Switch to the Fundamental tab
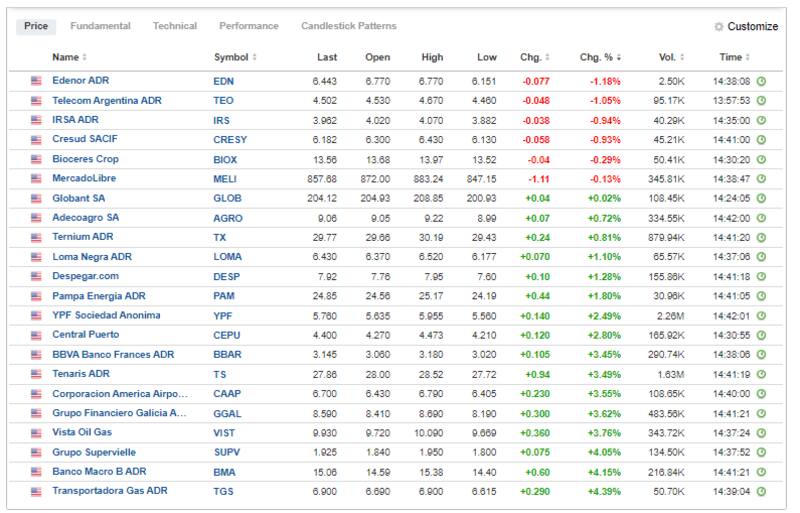Screen dimensions: 800x513 [100, 26]
